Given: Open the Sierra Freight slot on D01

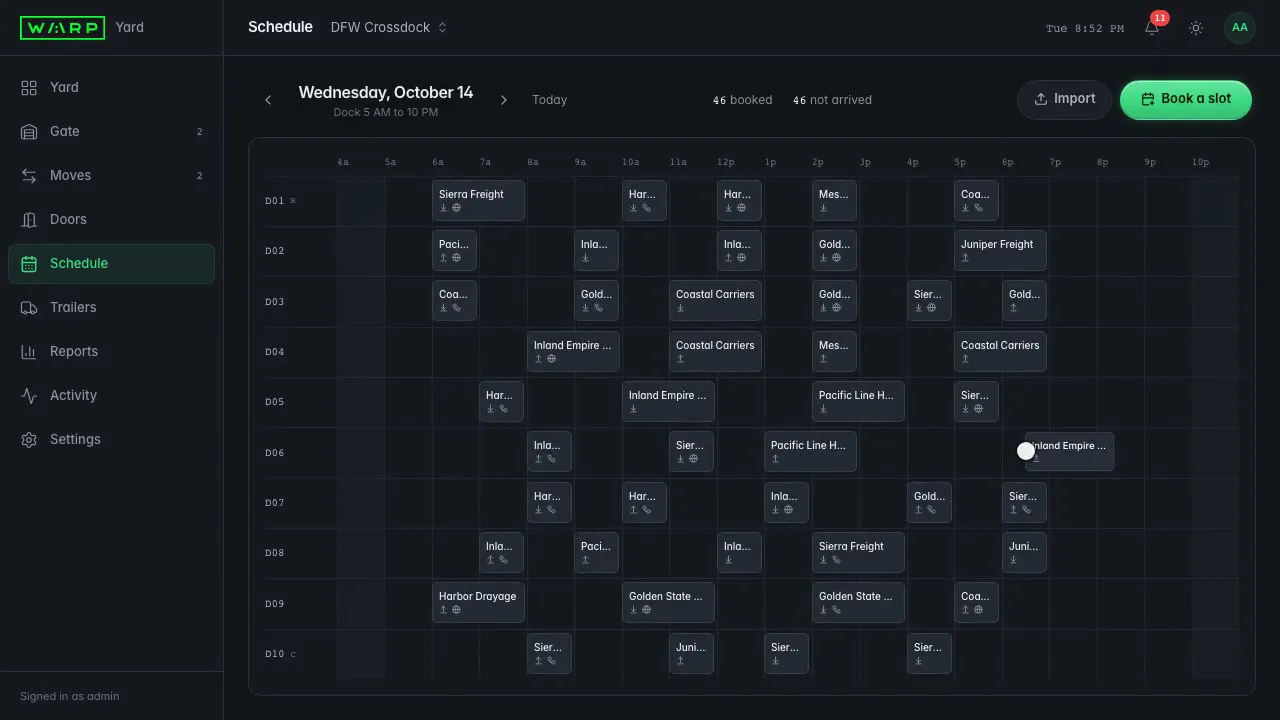Looking at the screenshot, I should pos(478,201).
